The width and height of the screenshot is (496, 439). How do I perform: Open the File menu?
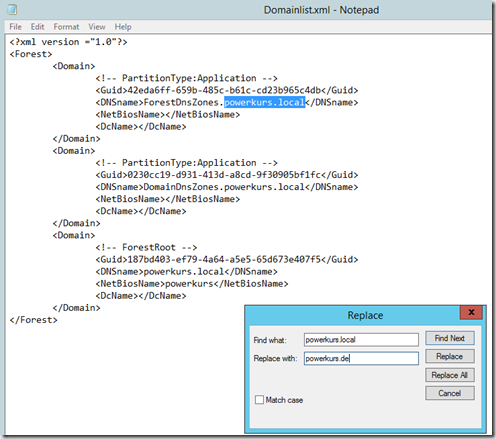(x=15, y=27)
